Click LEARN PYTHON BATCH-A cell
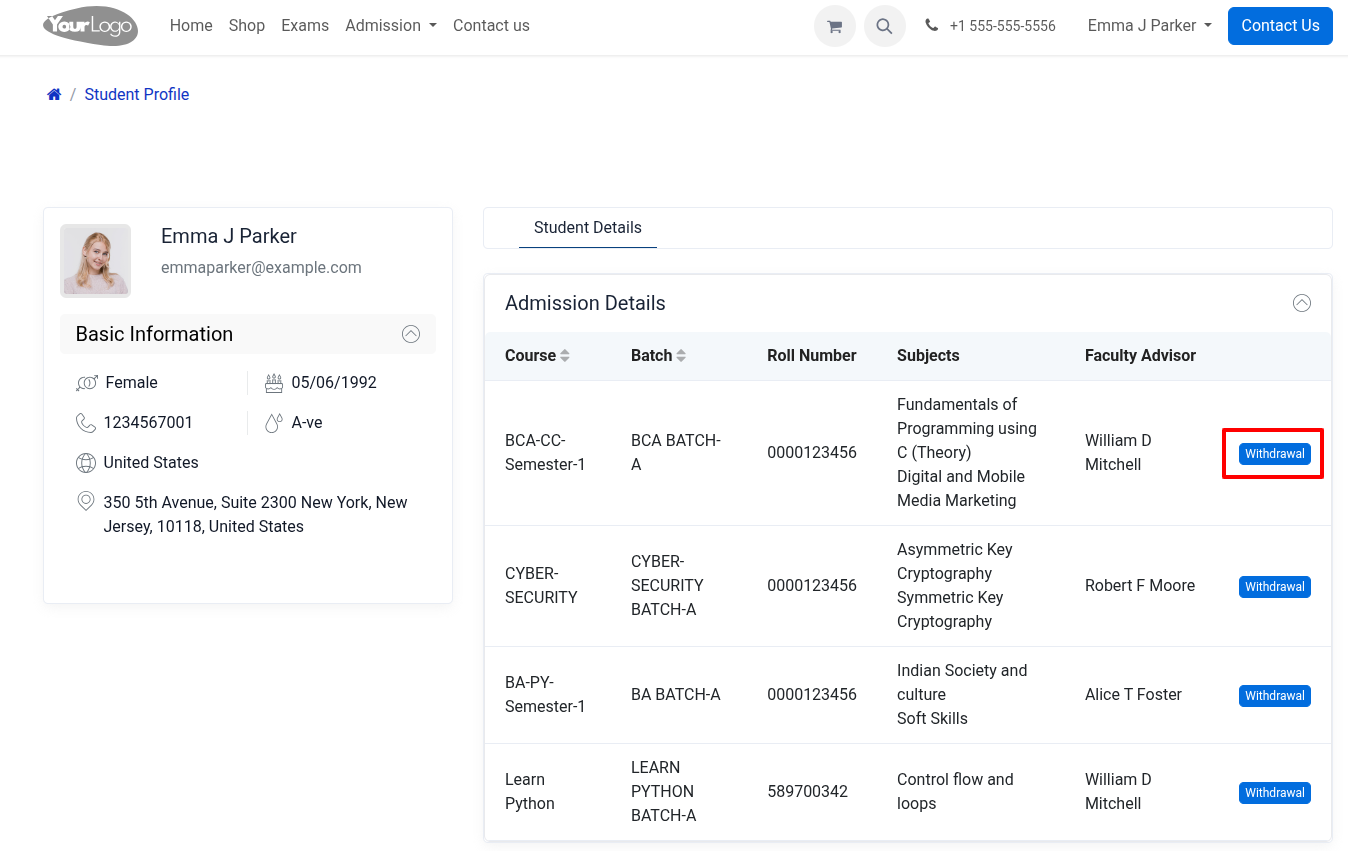This screenshot has width=1348, height=851. [x=664, y=792]
